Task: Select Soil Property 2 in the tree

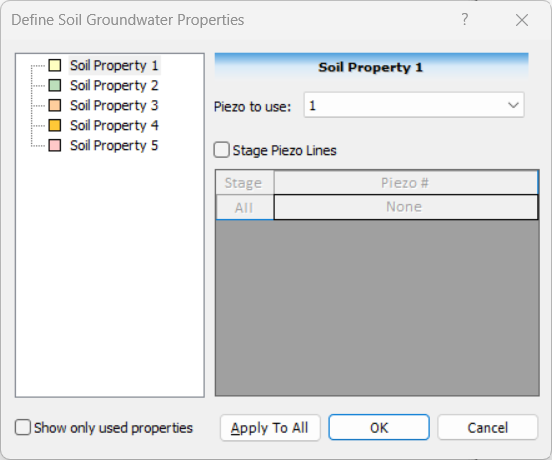Action: (x=114, y=86)
